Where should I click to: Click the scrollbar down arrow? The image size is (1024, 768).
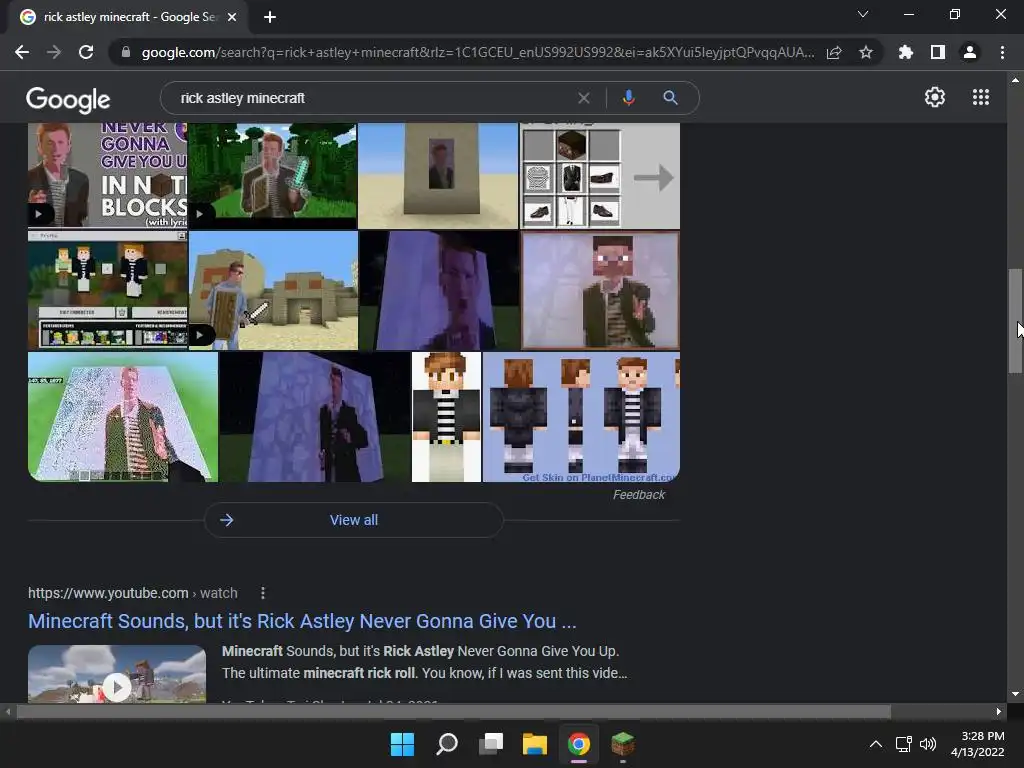pos(1015,694)
